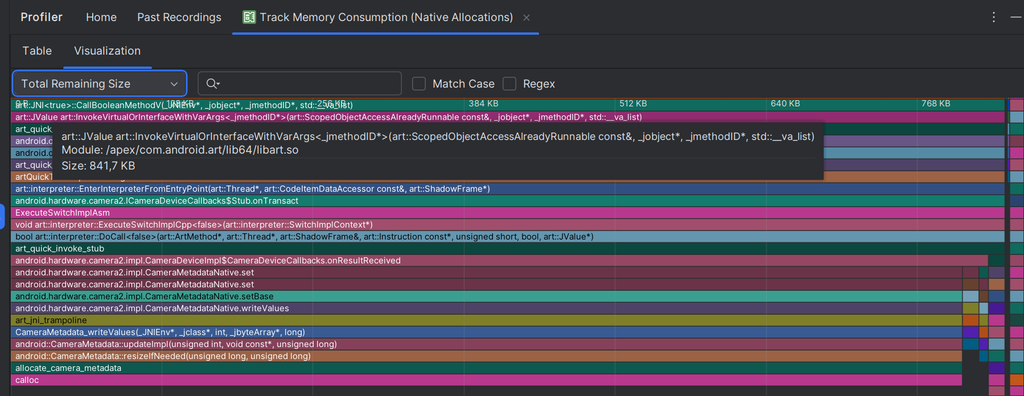Image resolution: width=1024 pixels, height=396 pixels.
Task: Select the CameraMetadataNative.setBase frame
Action: click(x=487, y=296)
